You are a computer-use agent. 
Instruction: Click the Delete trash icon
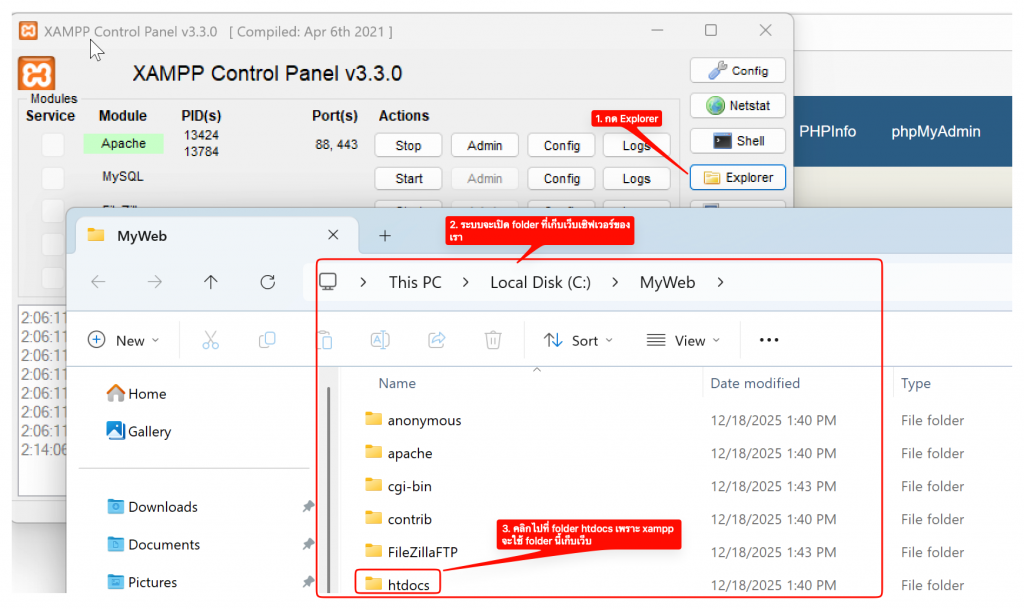[493, 340]
